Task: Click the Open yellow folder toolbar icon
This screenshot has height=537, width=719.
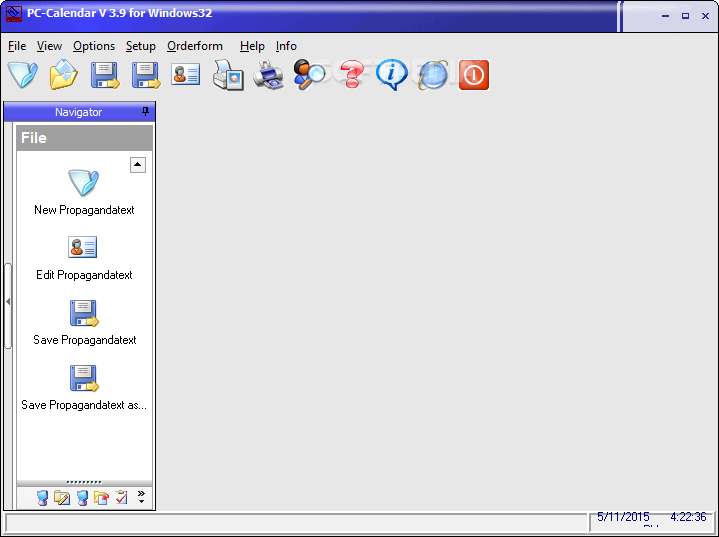Action: tap(64, 75)
